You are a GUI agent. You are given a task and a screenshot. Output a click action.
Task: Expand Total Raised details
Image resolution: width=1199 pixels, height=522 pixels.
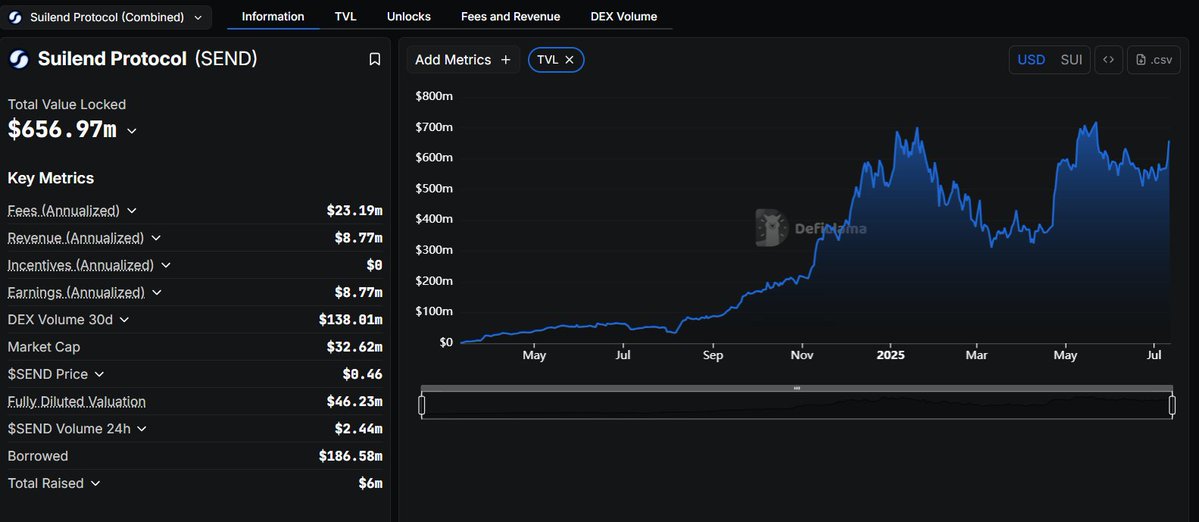tap(96, 483)
